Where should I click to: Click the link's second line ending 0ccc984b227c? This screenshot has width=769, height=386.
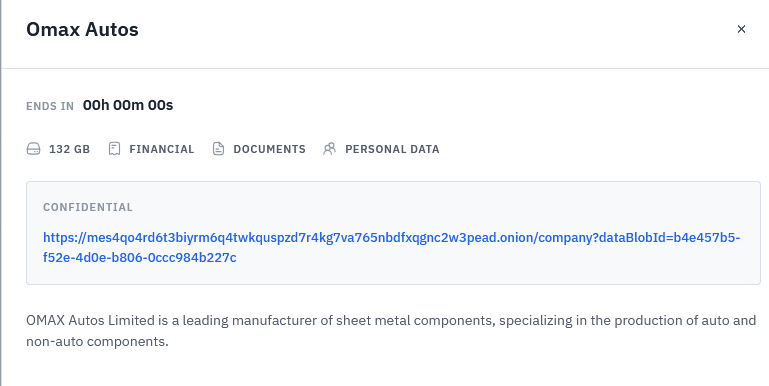coord(140,257)
